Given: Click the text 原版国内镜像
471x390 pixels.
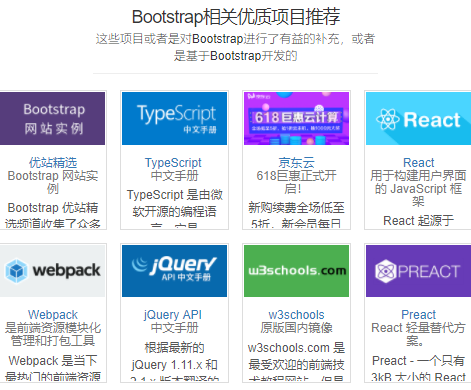Looking at the screenshot, I should pyautogui.click(x=296, y=328).
